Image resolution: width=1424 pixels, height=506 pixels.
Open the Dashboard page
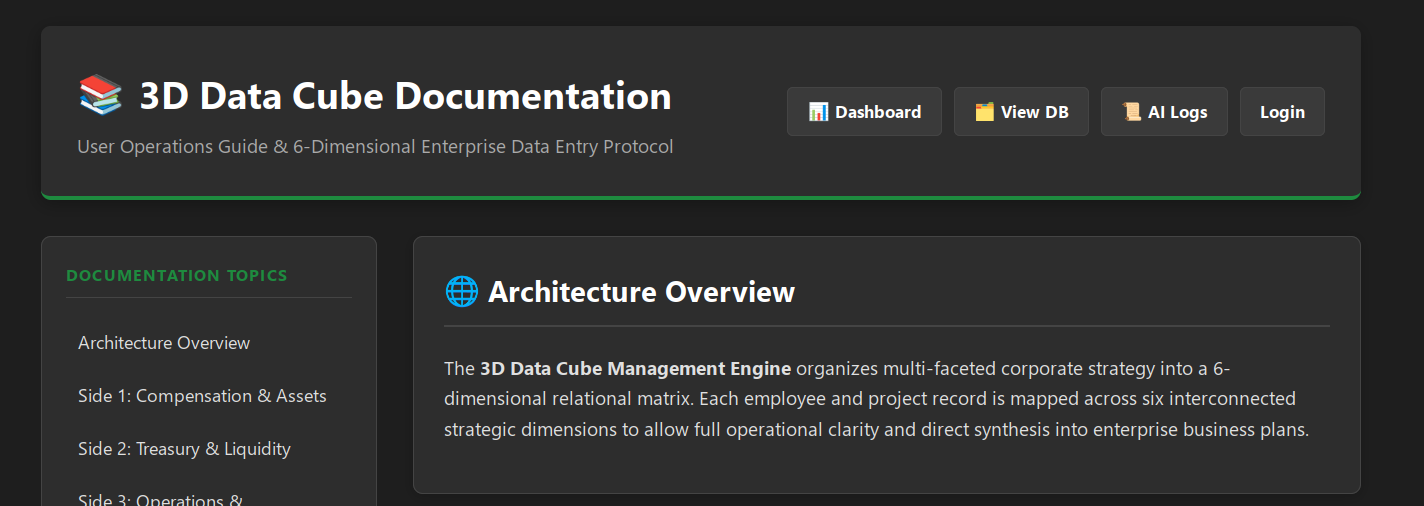[864, 112]
